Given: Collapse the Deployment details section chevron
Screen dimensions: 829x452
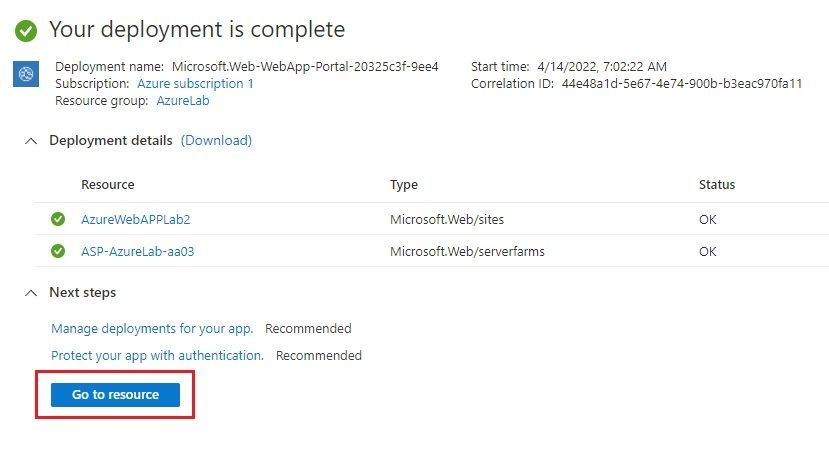Looking at the screenshot, I should [x=31, y=141].
